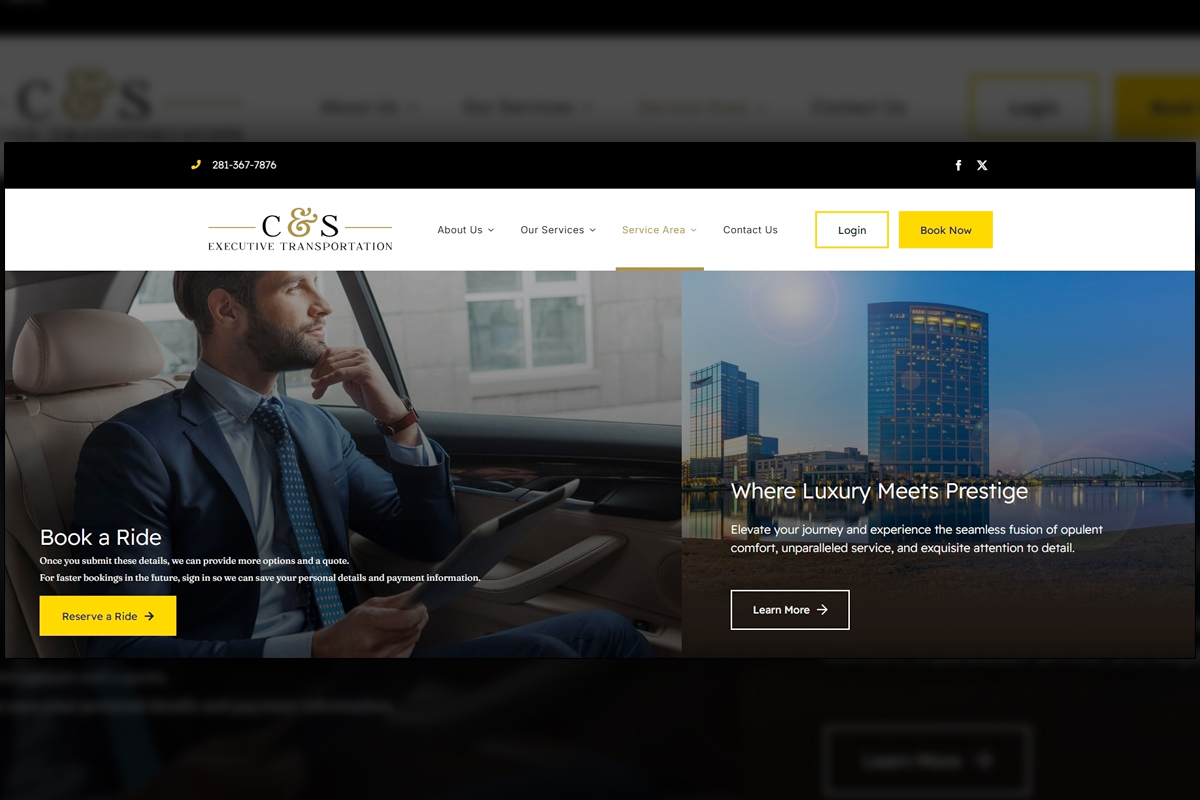1200x800 pixels.
Task: Click the outlined Login button
Action: pyautogui.click(x=852, y=230)
